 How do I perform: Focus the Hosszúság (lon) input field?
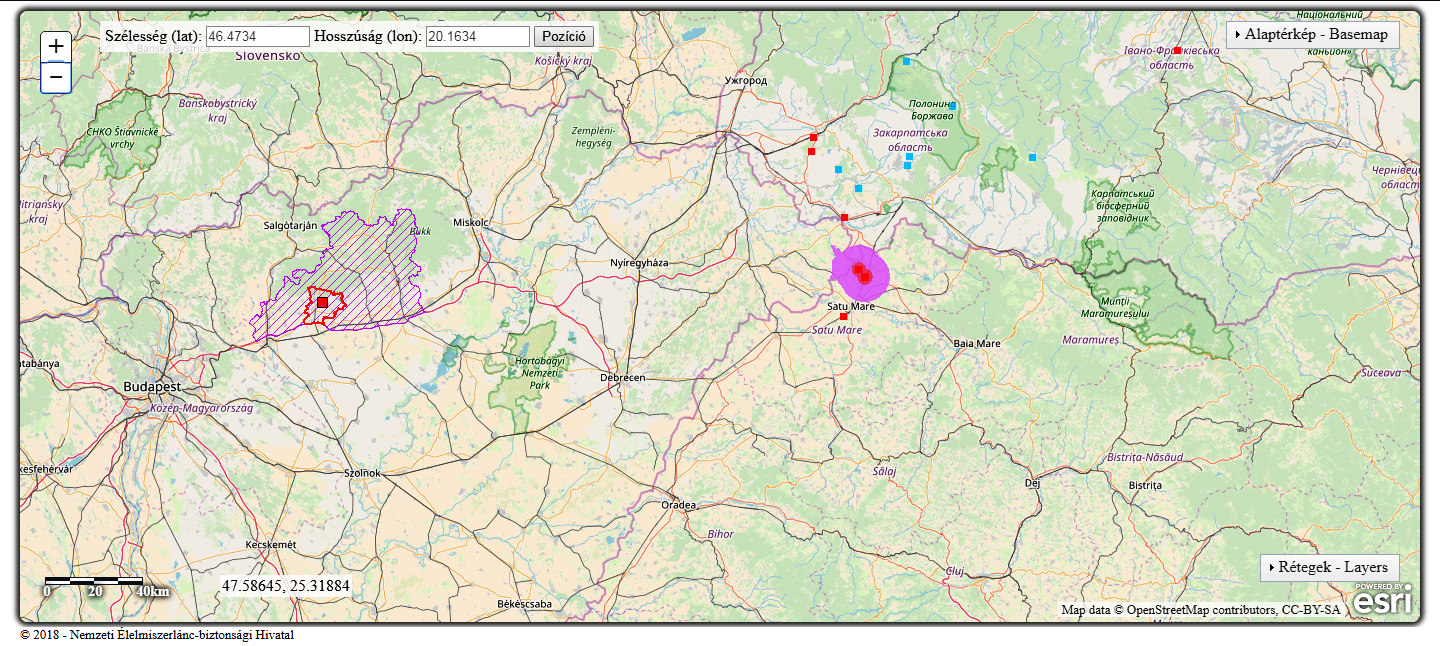coord(477,37)
